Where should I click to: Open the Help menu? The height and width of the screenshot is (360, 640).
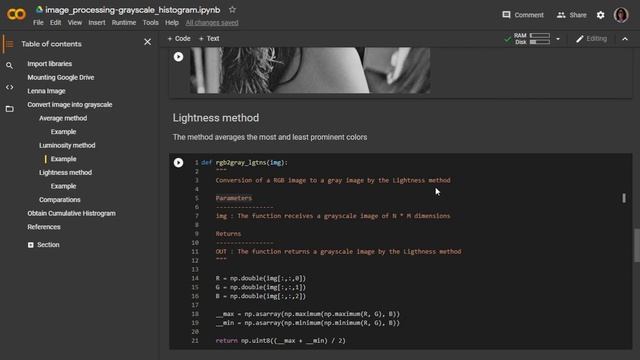172,23
